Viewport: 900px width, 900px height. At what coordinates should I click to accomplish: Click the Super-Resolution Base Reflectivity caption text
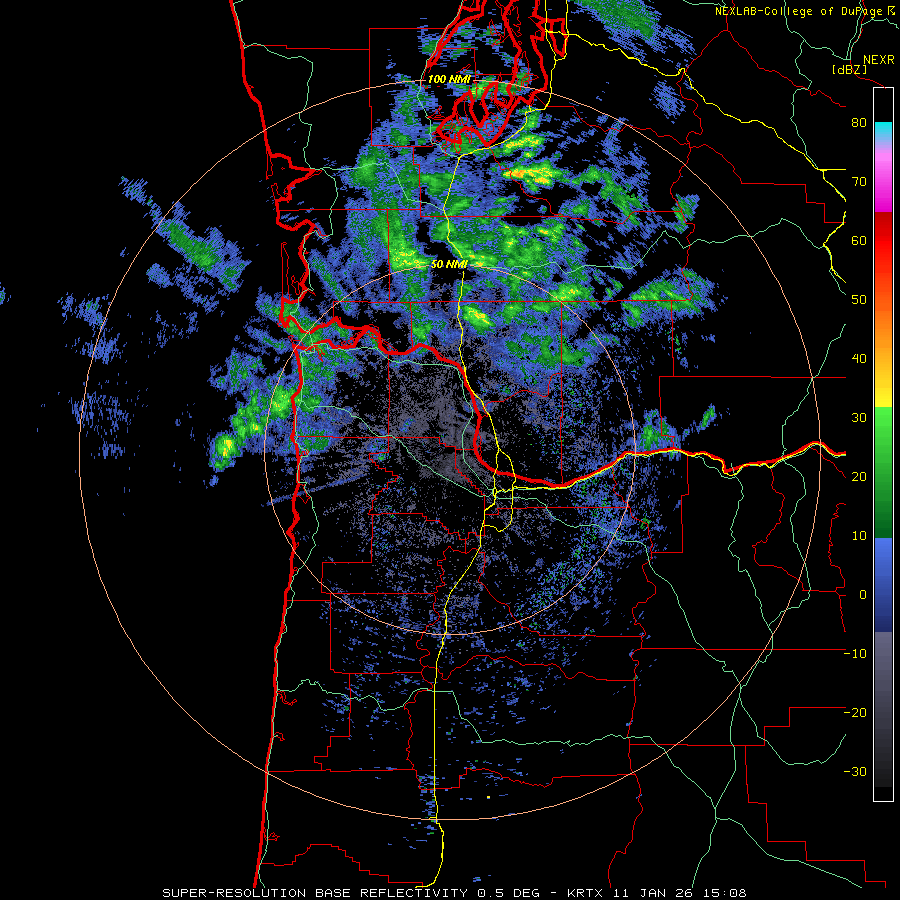[454, 893]
